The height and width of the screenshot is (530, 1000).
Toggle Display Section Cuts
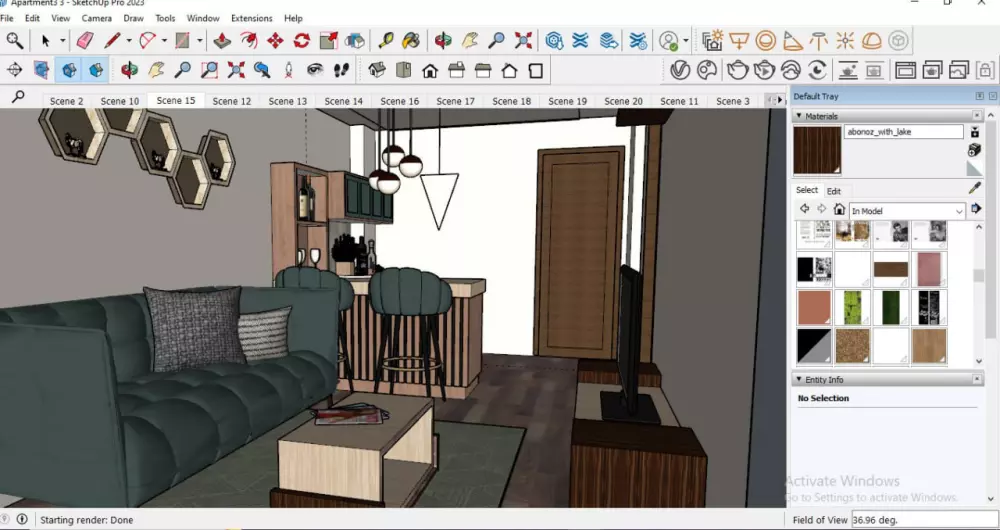[69, 70]
